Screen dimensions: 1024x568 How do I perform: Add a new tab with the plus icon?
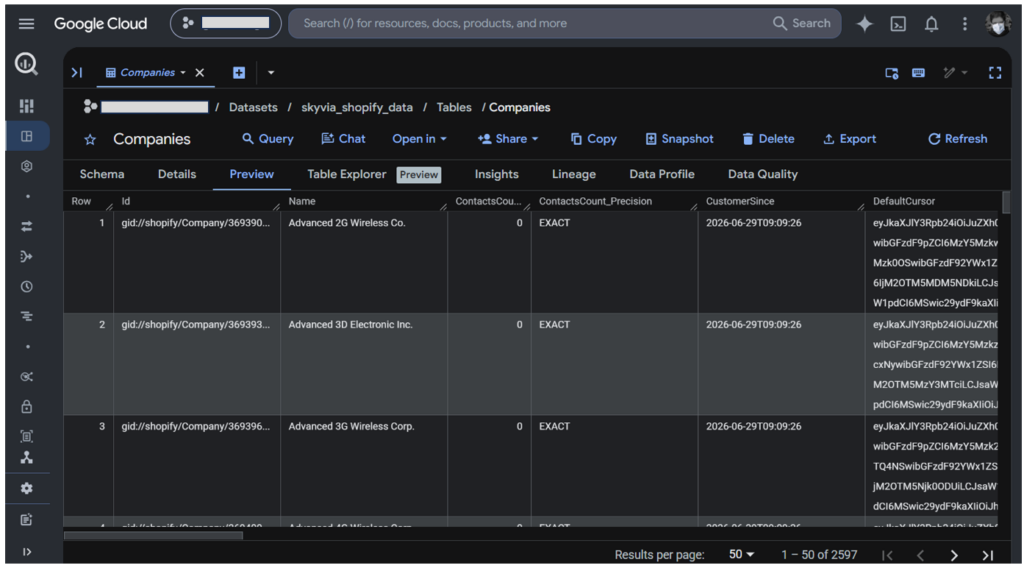pyautogui.click(x=239, y=72)
